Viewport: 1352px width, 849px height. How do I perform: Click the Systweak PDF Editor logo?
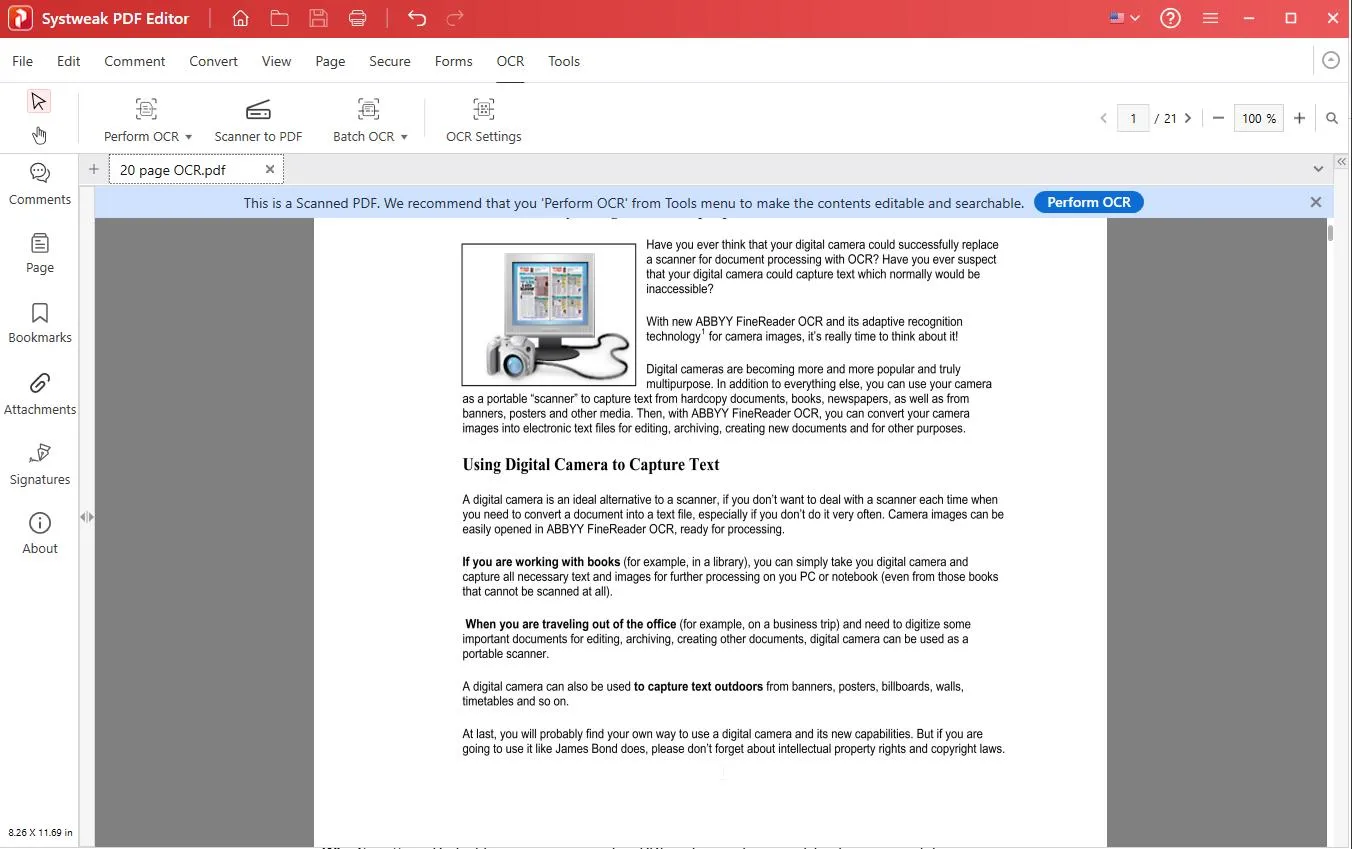tap(20, 19)
